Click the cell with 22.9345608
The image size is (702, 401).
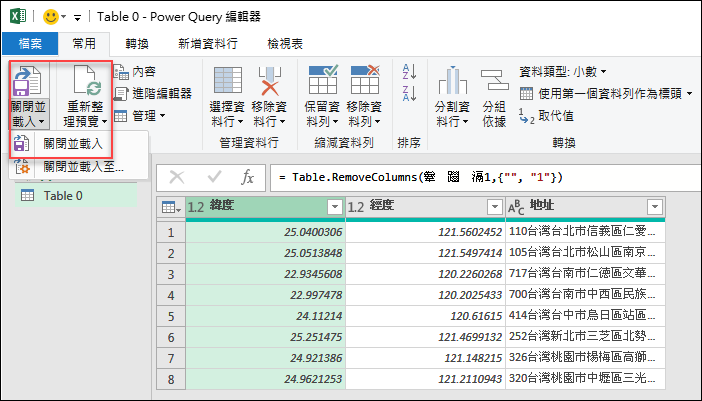click(265, 274)
